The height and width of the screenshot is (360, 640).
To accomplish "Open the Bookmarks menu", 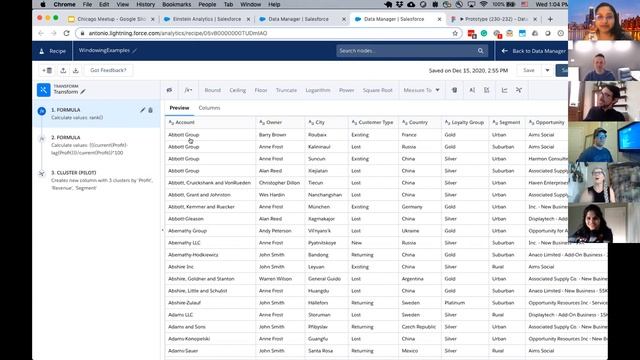I will [x=176, y=4].
